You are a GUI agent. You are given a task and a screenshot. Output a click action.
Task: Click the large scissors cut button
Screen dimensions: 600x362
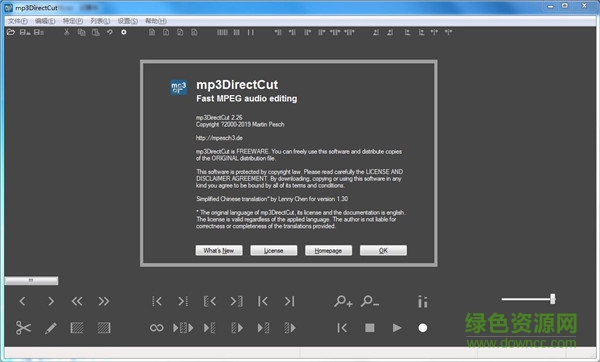23,328
